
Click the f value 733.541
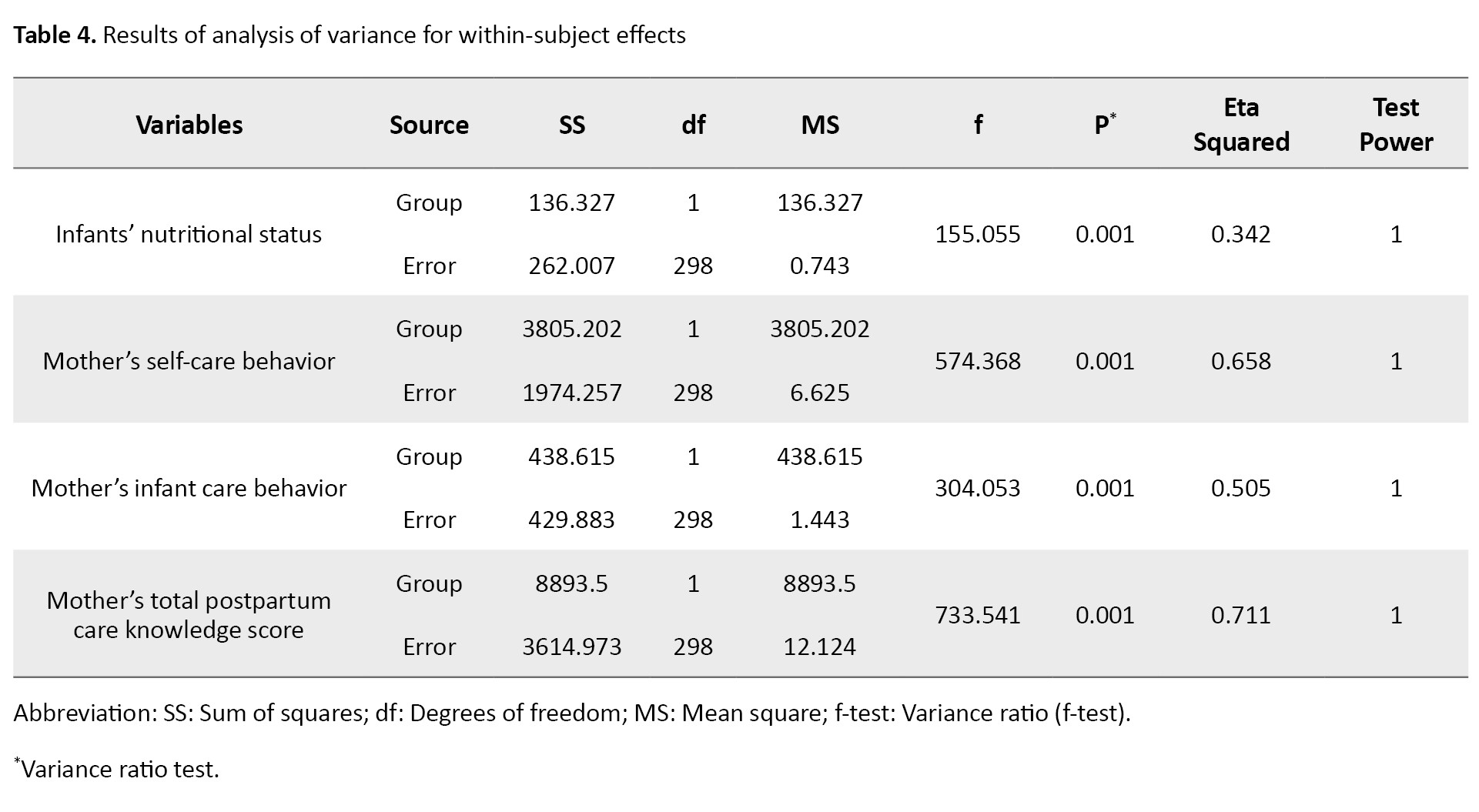click(978, 615)
